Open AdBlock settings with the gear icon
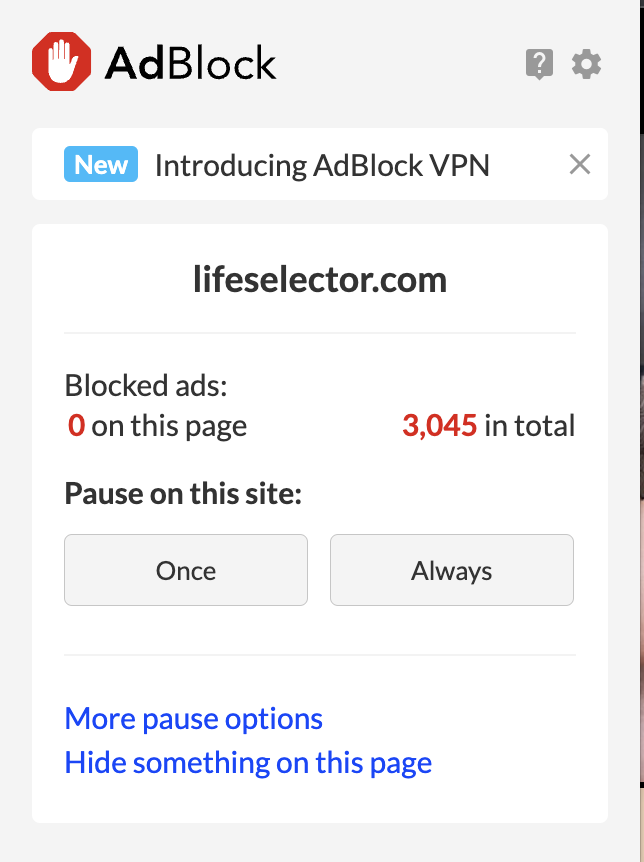 point(587,65)
